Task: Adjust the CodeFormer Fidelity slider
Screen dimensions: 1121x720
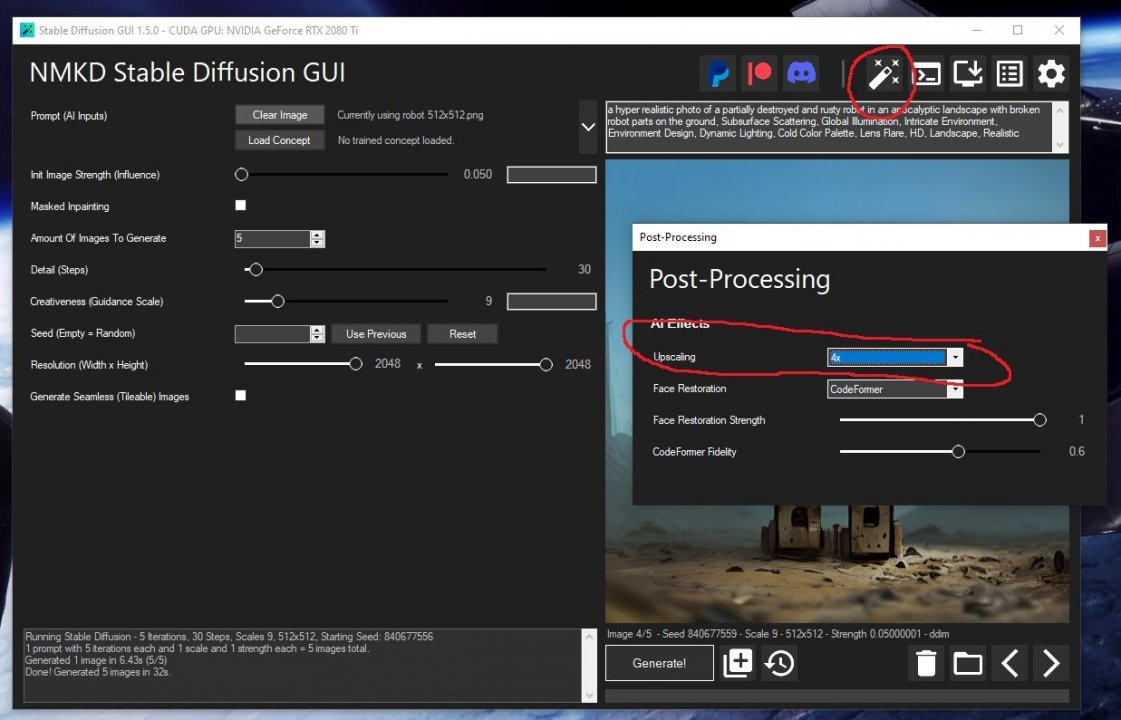Action: pos(958,452)
